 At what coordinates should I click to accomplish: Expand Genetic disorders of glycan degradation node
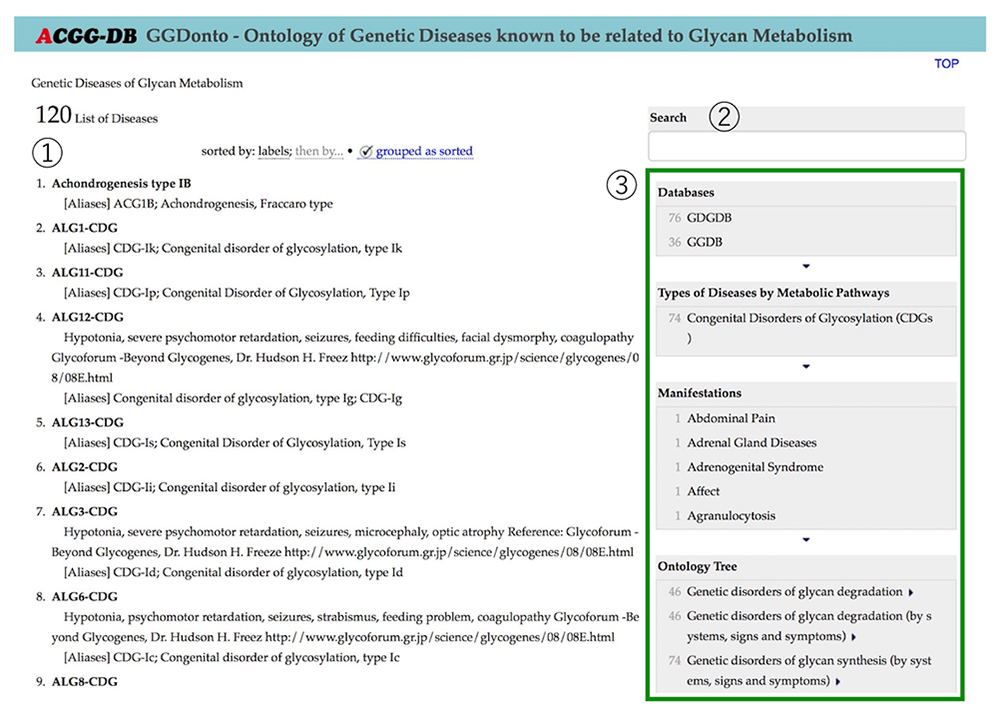tap(912, 592)
